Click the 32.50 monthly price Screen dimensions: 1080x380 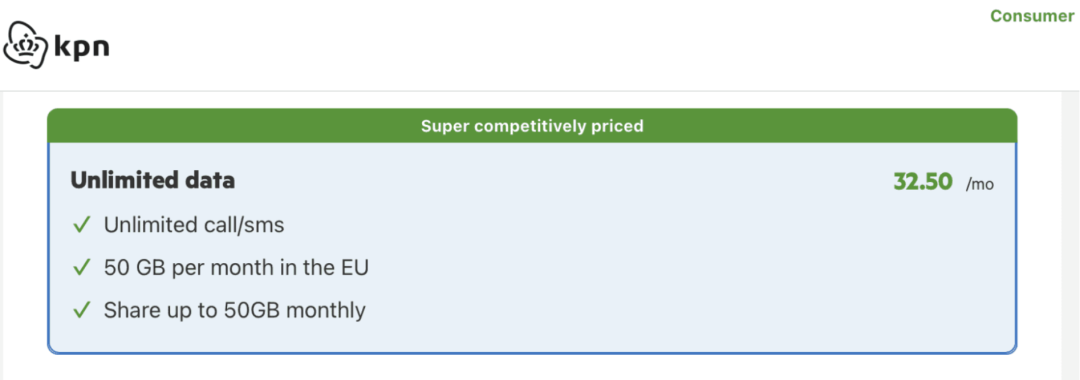(923, 182)
